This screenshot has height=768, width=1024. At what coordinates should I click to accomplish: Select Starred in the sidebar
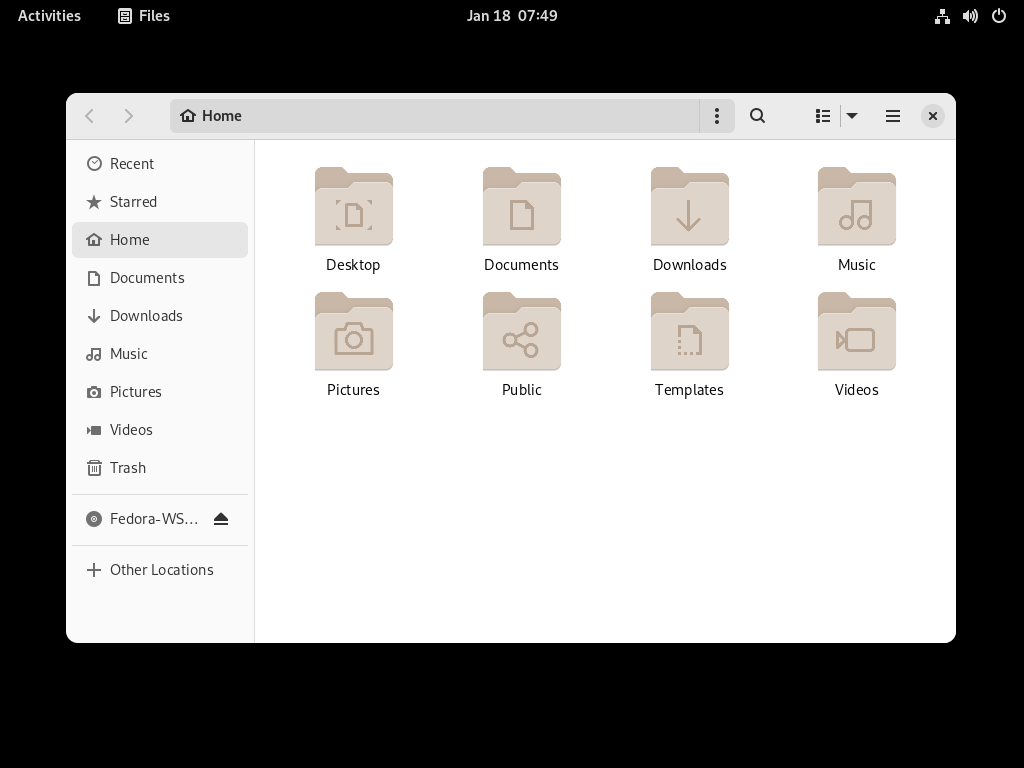160,202
